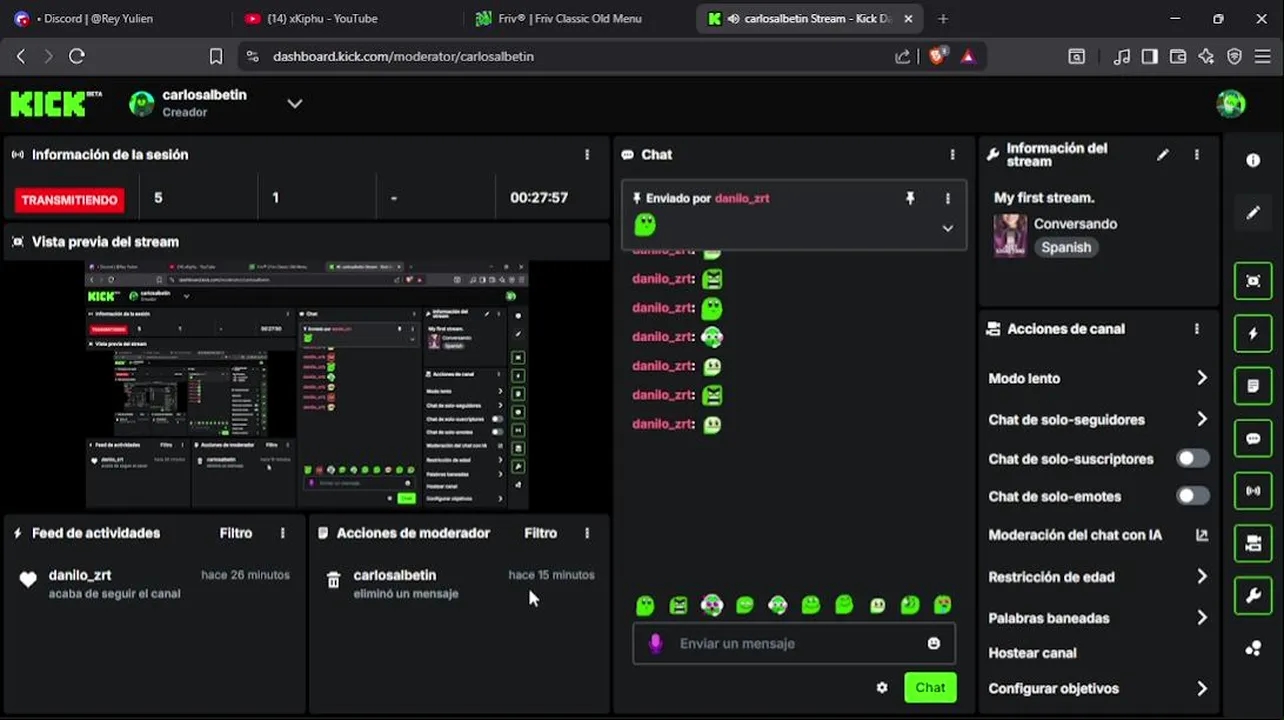Open a new browser tab
This screenshot has height=720, width=1284.
pyautogui.click(x=943, y=18)
